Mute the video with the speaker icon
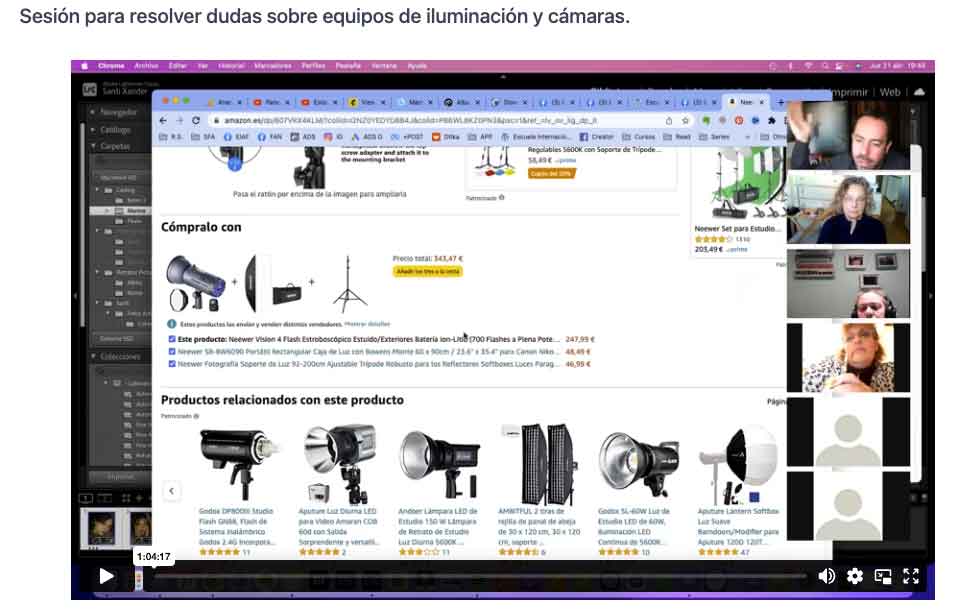The width and height of the screenshot is (957, 609). tap(826, 575)
